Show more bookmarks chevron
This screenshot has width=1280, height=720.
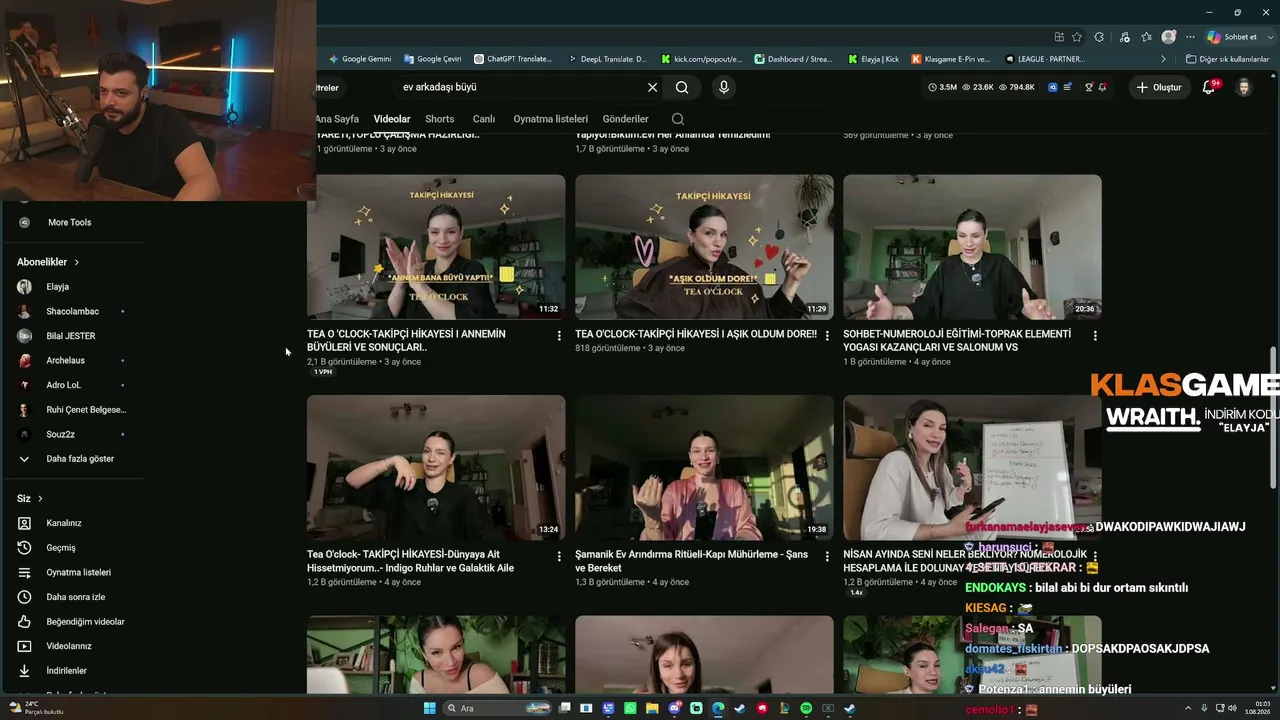[x=1163, y=59]
